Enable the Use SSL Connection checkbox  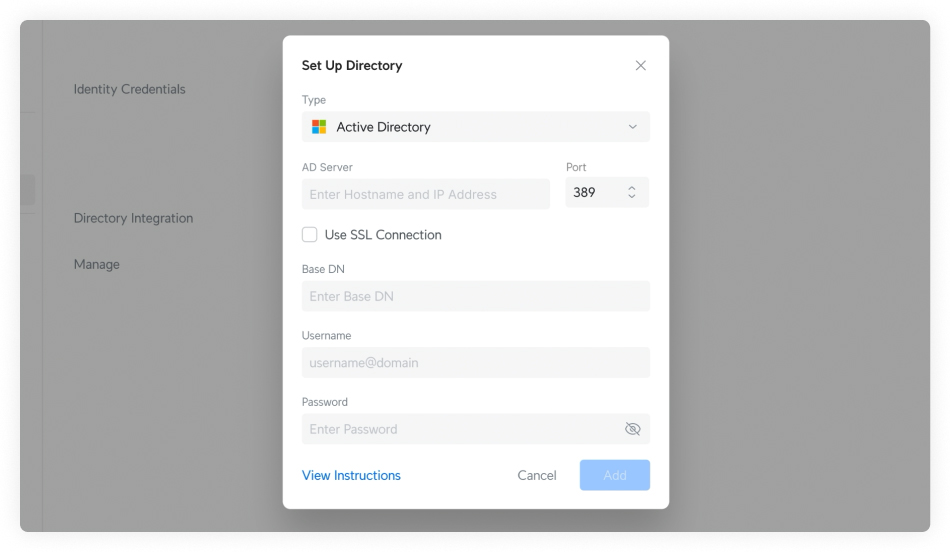tap(310, 235)
